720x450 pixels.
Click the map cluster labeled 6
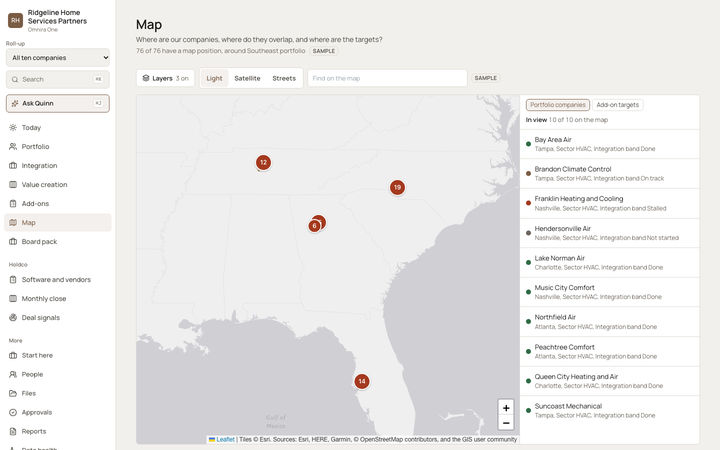(314, 226)
